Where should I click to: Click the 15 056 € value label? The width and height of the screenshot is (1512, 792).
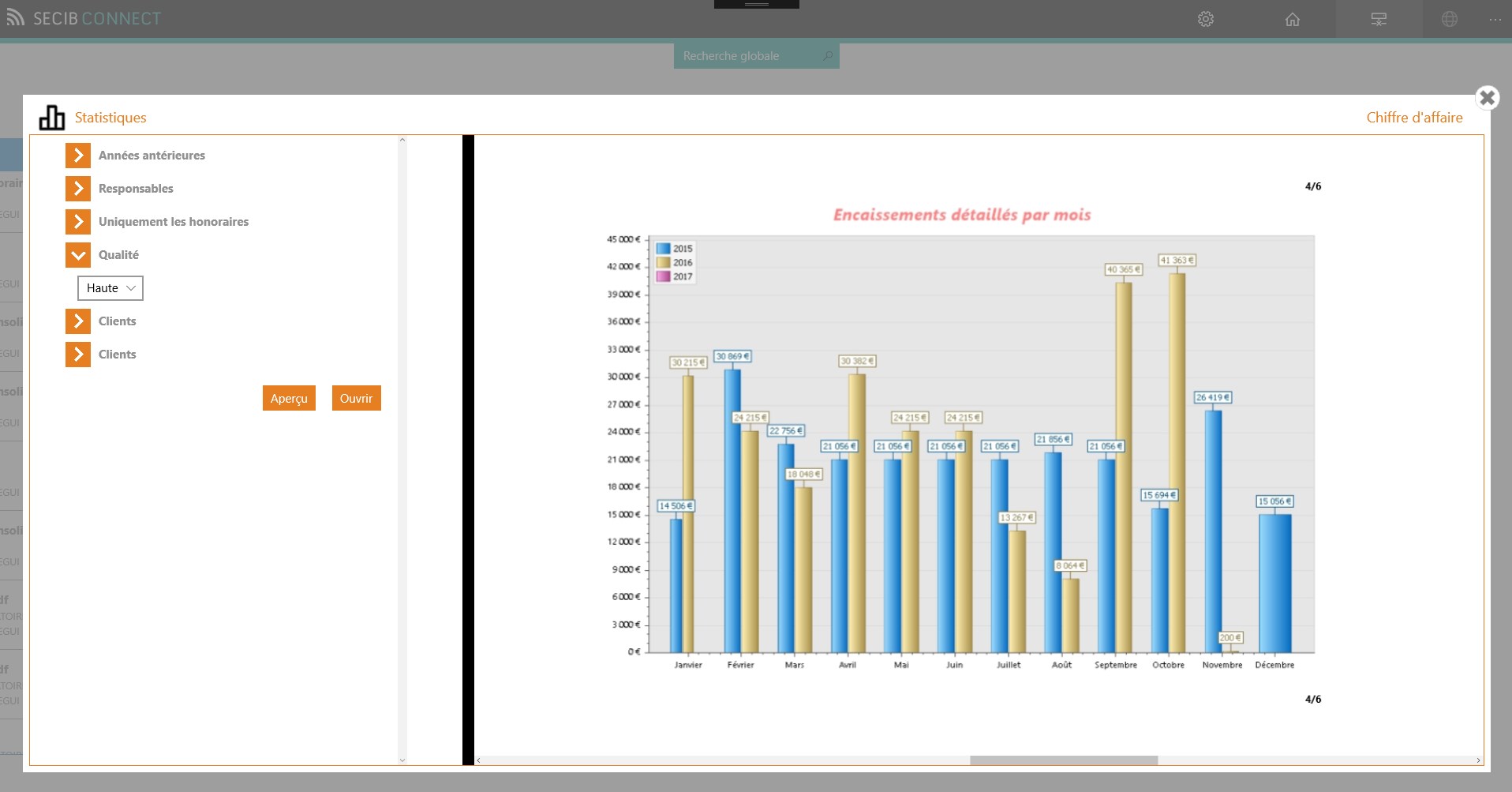[1275, 501]
